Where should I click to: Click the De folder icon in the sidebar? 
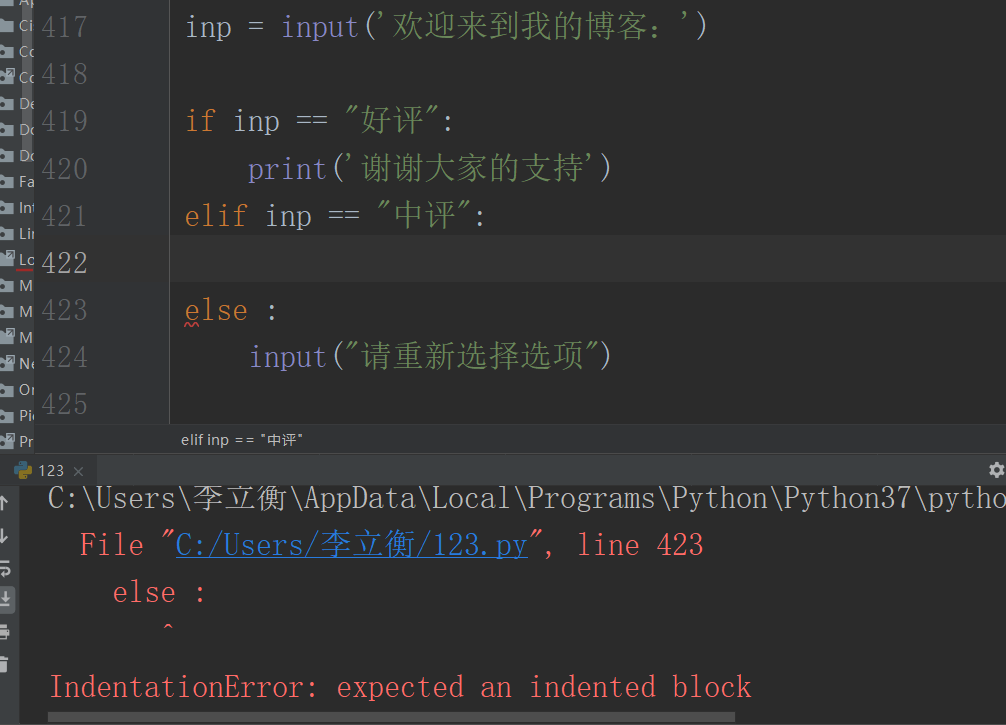pyautogui.click(x=9, y=103)
